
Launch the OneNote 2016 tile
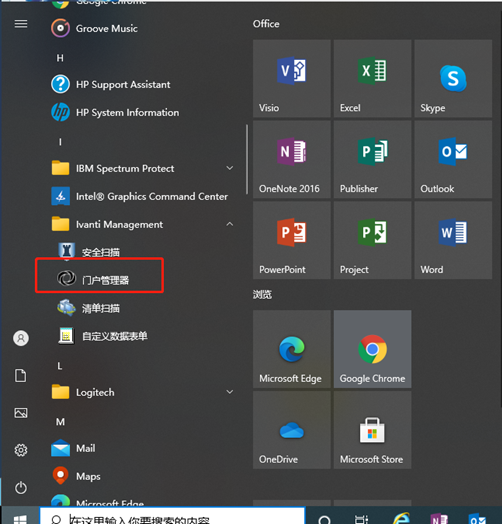(292, 159)
